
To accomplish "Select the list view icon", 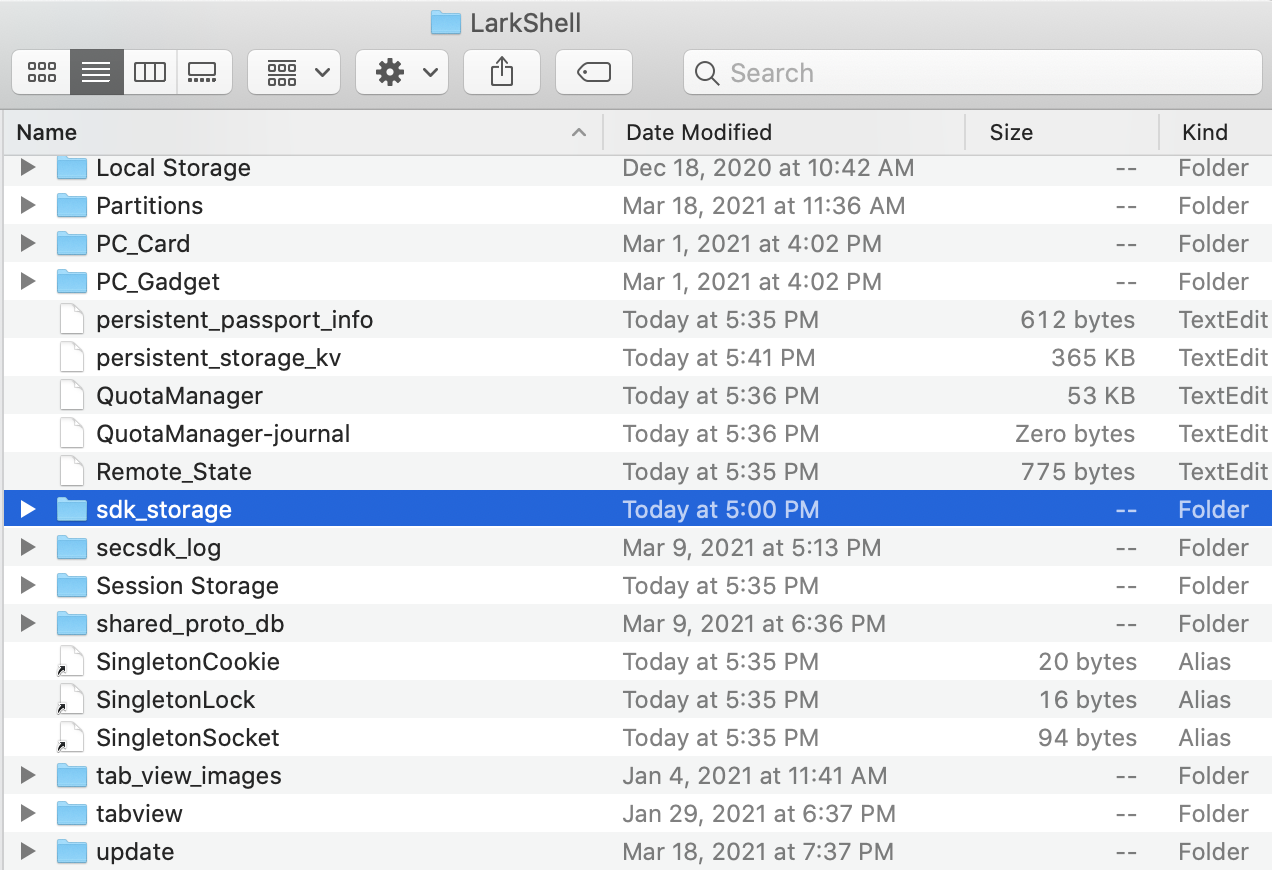I will pyautogui.click(x=96, y=72).
